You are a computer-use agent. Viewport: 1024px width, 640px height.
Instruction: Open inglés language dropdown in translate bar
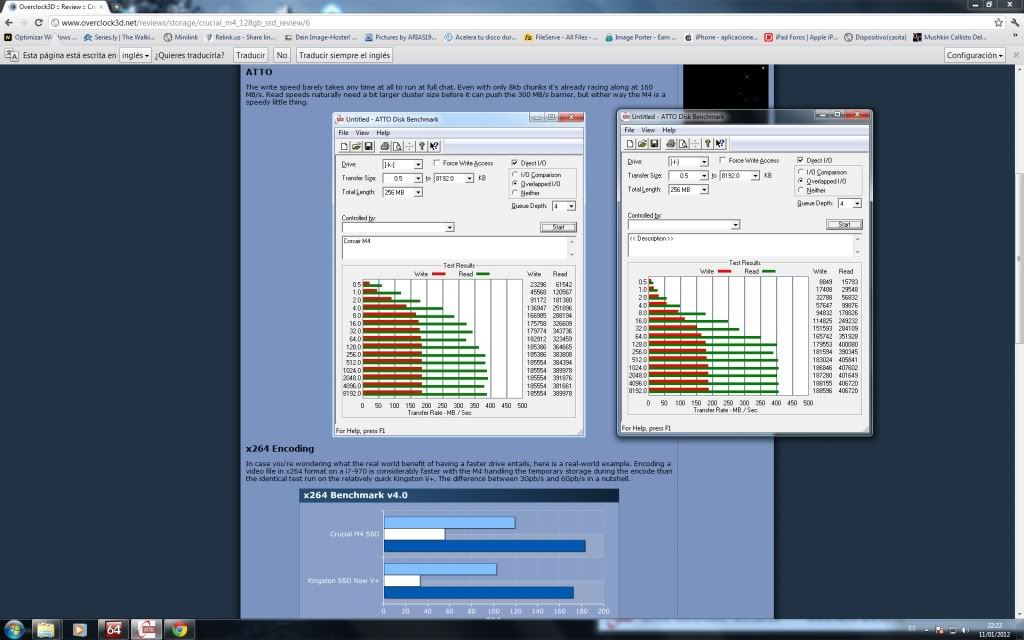[135, 55]
